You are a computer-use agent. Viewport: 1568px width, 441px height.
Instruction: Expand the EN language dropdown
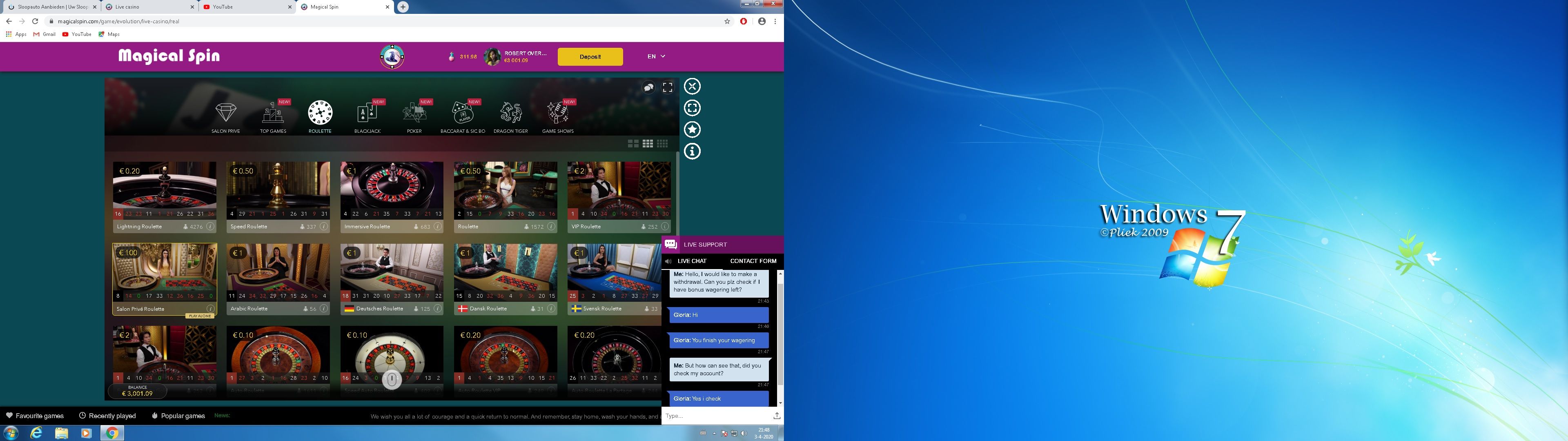[x=656, y=57]
